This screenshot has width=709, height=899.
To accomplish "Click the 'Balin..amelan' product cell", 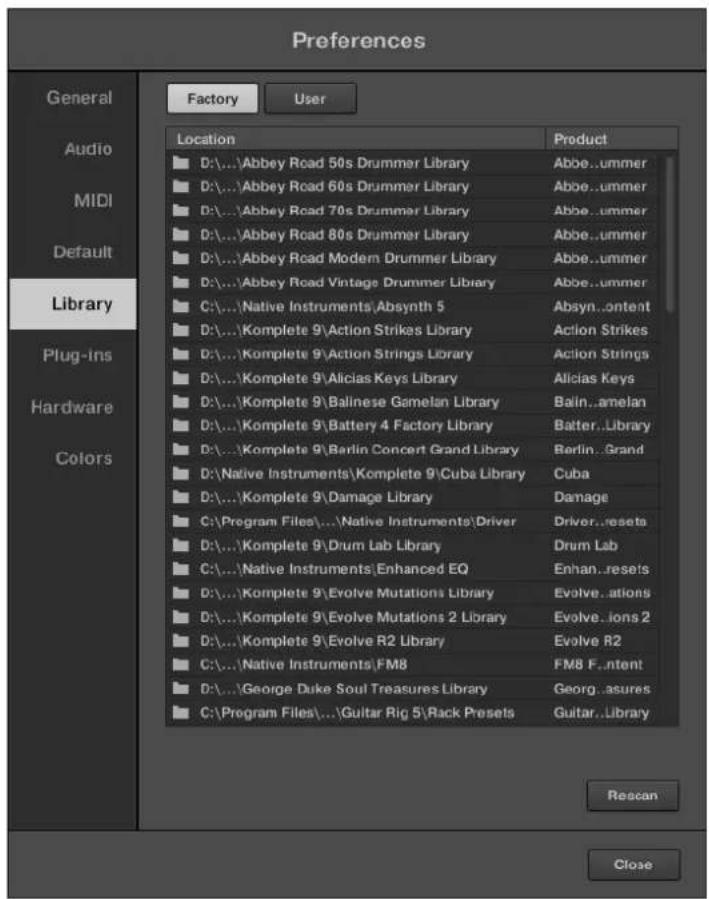I will tap(600, 402).
